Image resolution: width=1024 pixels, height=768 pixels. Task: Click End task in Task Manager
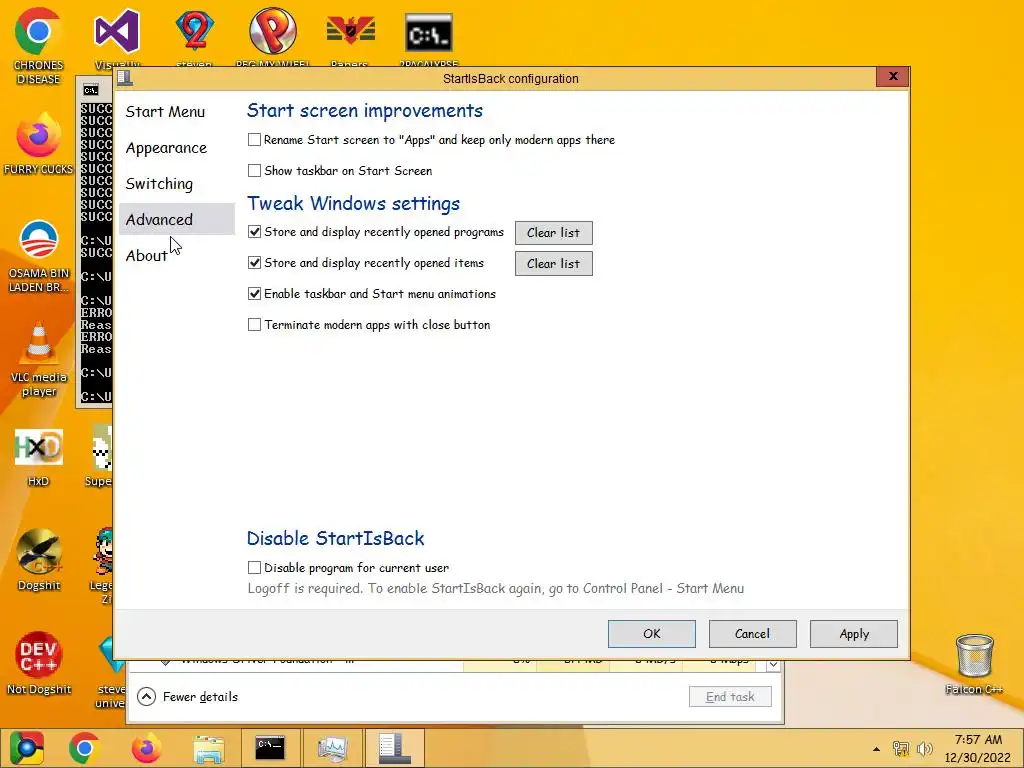tap(730, 697)
